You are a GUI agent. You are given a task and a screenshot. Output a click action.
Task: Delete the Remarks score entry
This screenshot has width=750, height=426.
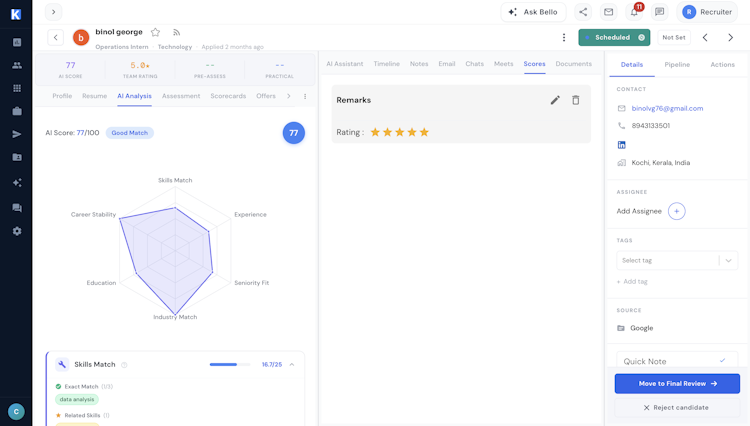576,100
